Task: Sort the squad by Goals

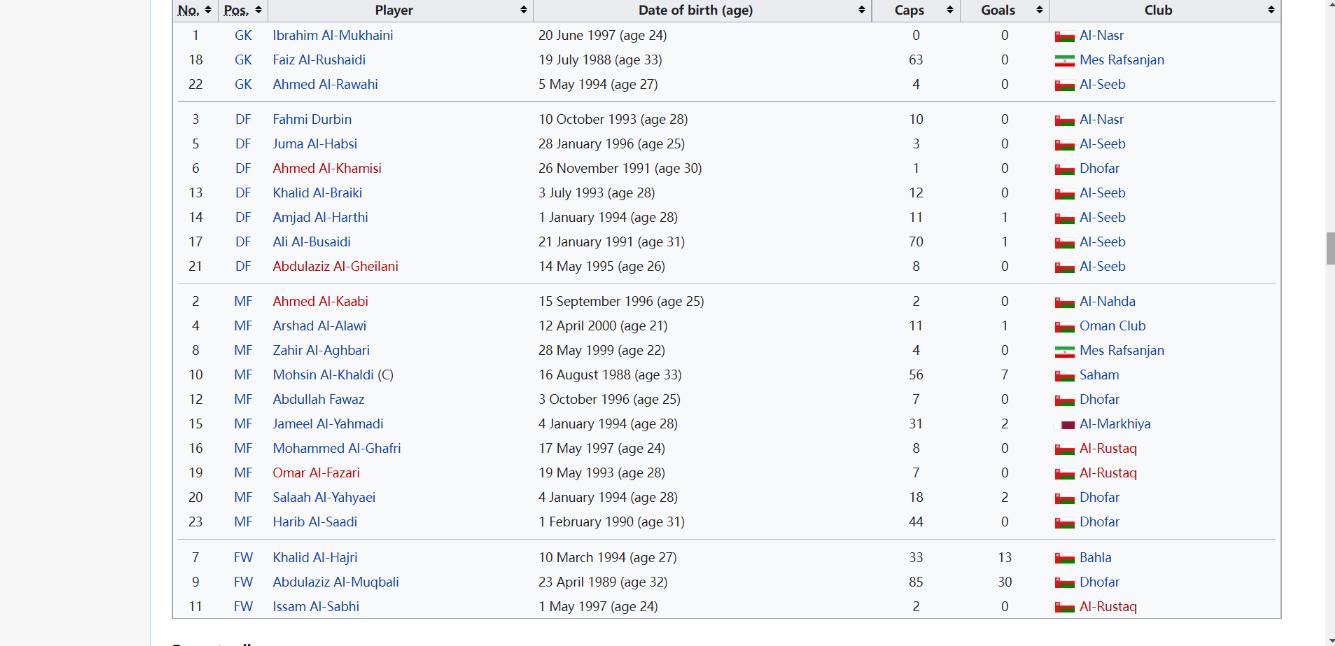Action: pos(1040,10)
